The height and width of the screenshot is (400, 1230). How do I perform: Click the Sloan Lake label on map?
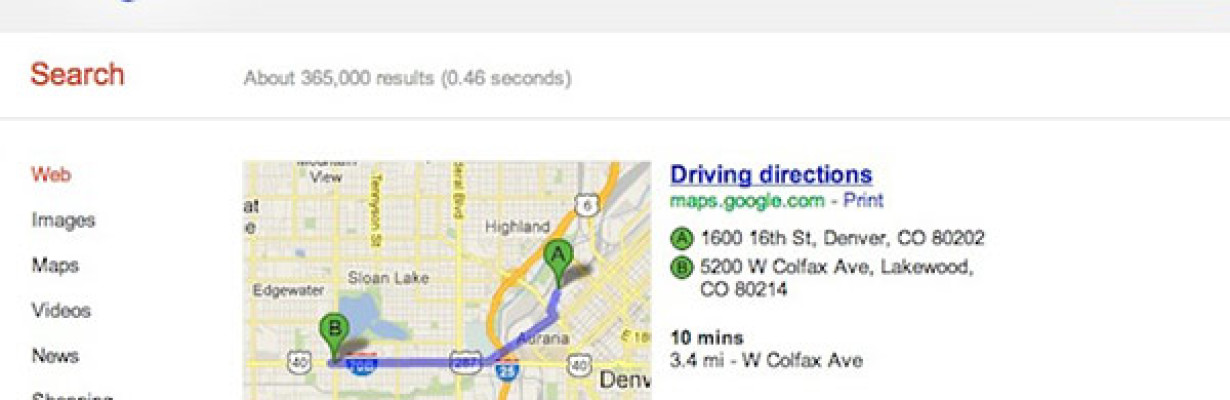click(388, 278)
